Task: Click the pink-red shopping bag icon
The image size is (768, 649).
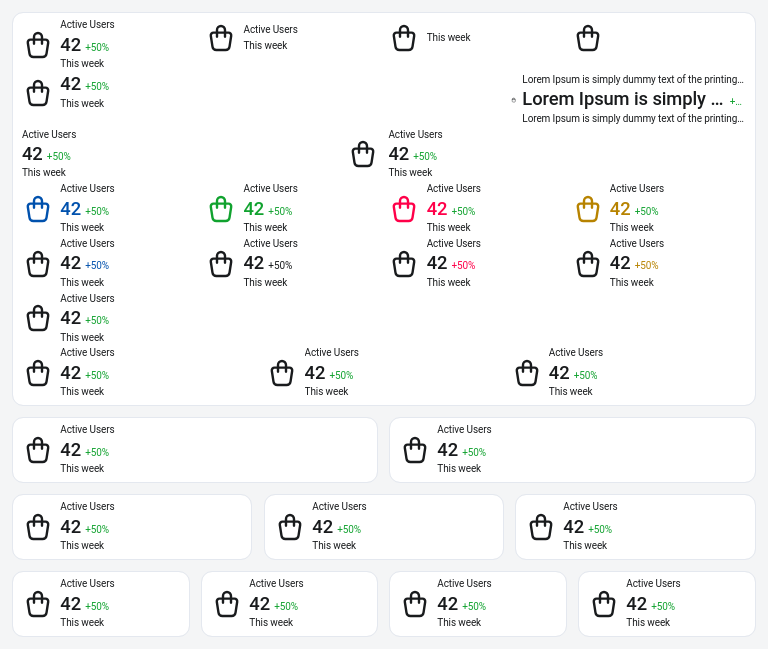Action: click(404, 209)
